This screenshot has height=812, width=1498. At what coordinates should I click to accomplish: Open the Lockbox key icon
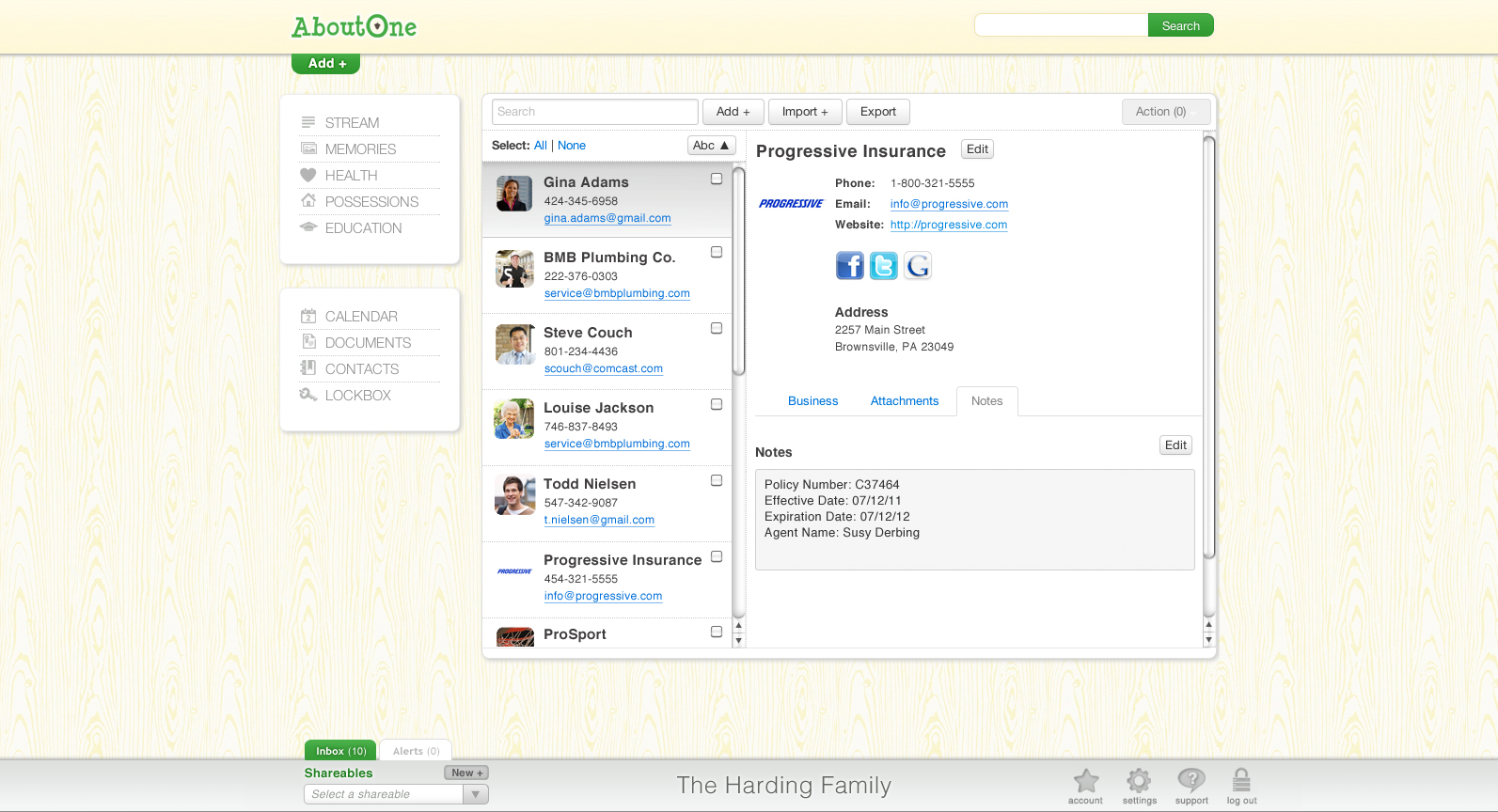[x=307, y=394]
